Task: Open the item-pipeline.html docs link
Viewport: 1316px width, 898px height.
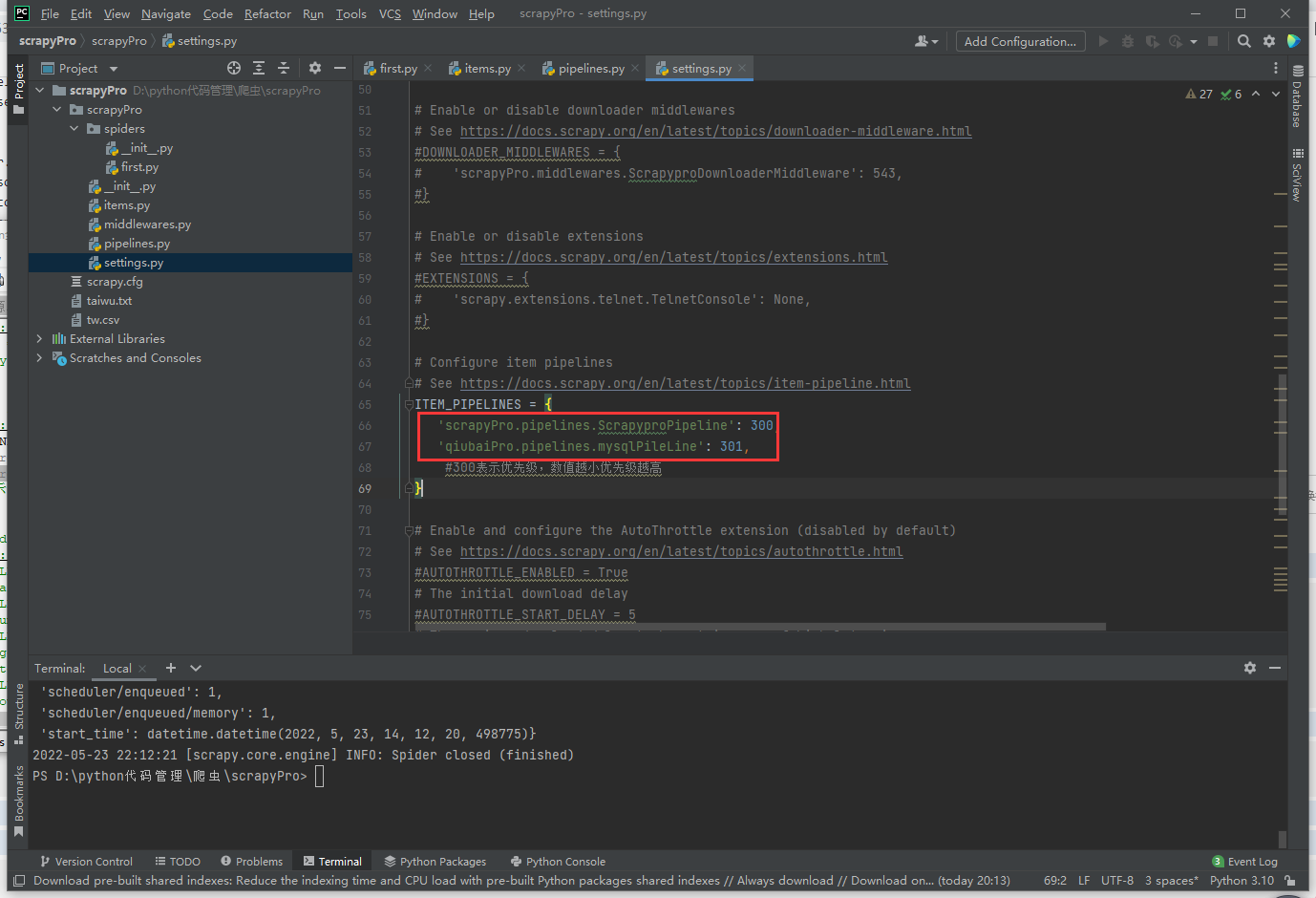Action: coord(685,384)
